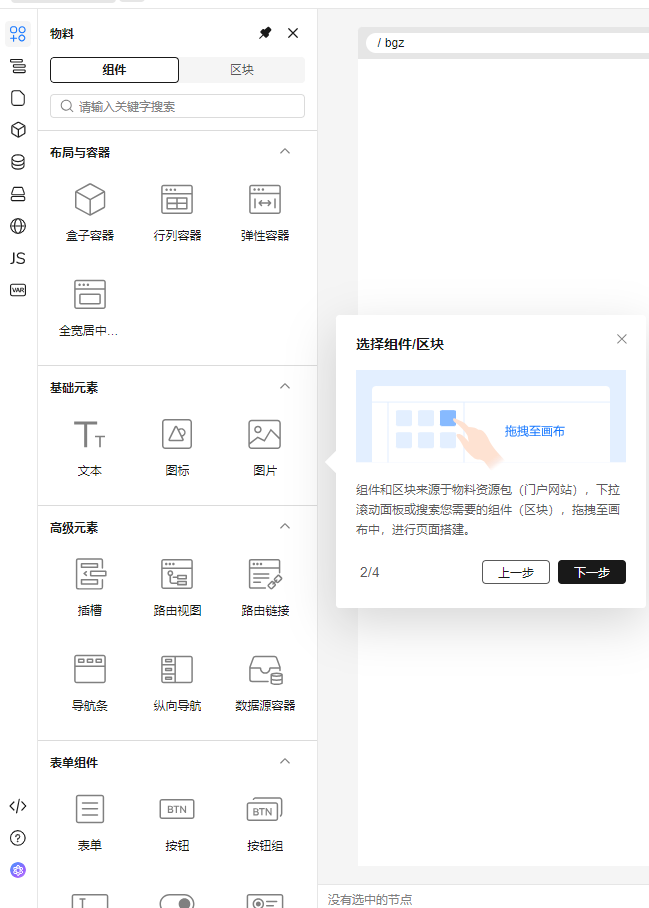Open the purple robot assistant icon
This screenshot has width=649, height=908.
click(18, 870)
